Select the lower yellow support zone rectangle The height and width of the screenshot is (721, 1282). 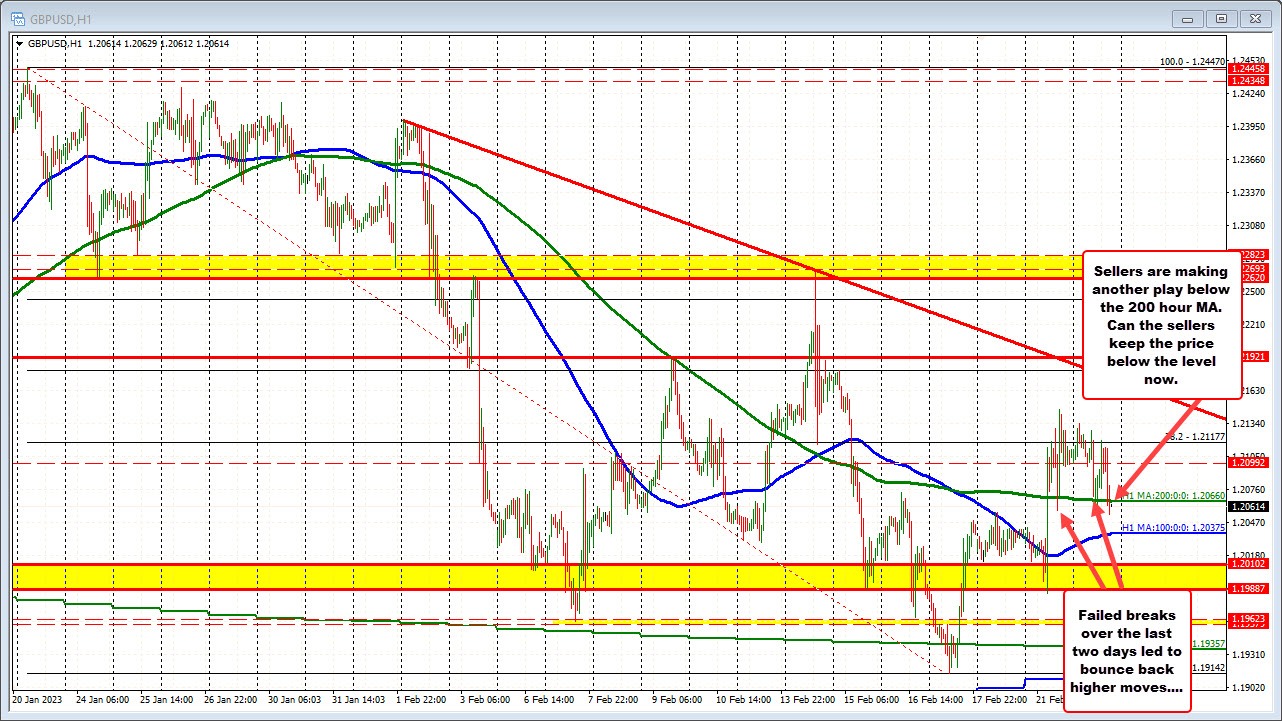point(400,578)
